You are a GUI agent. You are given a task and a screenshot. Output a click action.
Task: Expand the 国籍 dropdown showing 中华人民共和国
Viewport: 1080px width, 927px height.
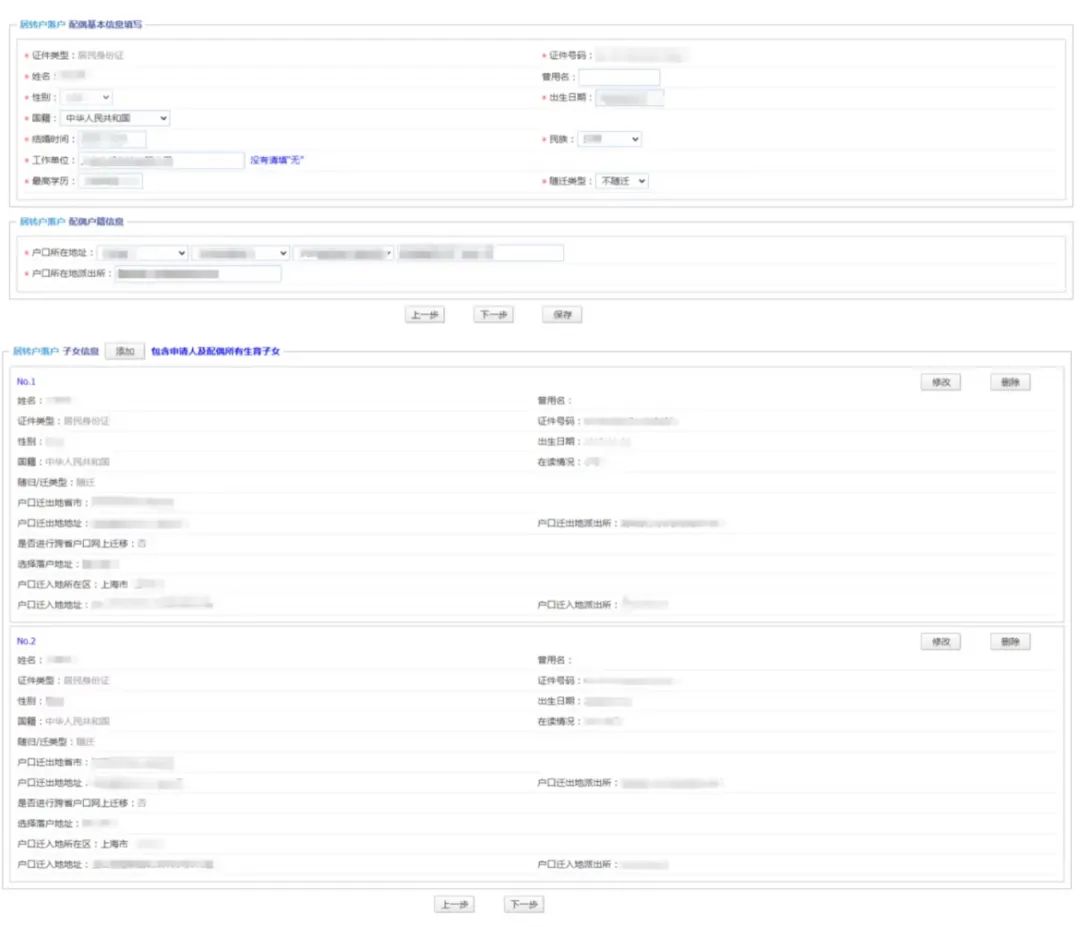click(x=115, y=118)
